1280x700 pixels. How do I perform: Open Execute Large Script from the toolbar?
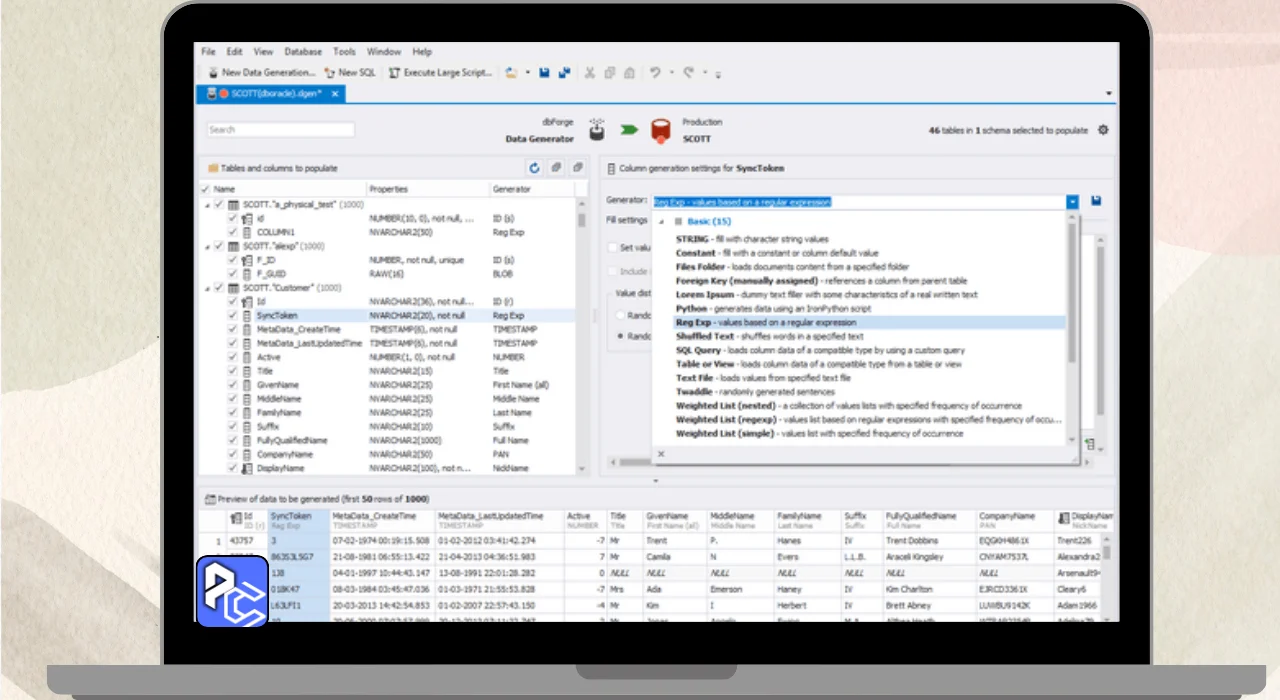pyautogui.click(x=440, y=73)
